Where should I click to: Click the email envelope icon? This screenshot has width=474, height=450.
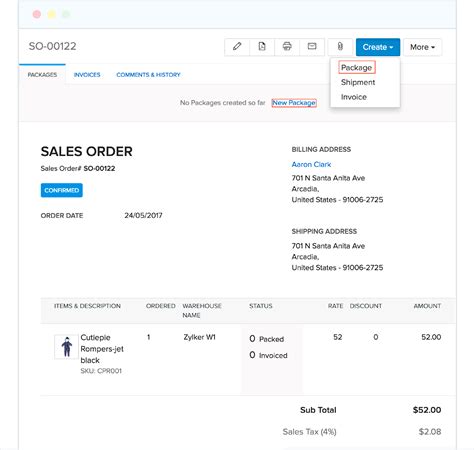[312, 47]
